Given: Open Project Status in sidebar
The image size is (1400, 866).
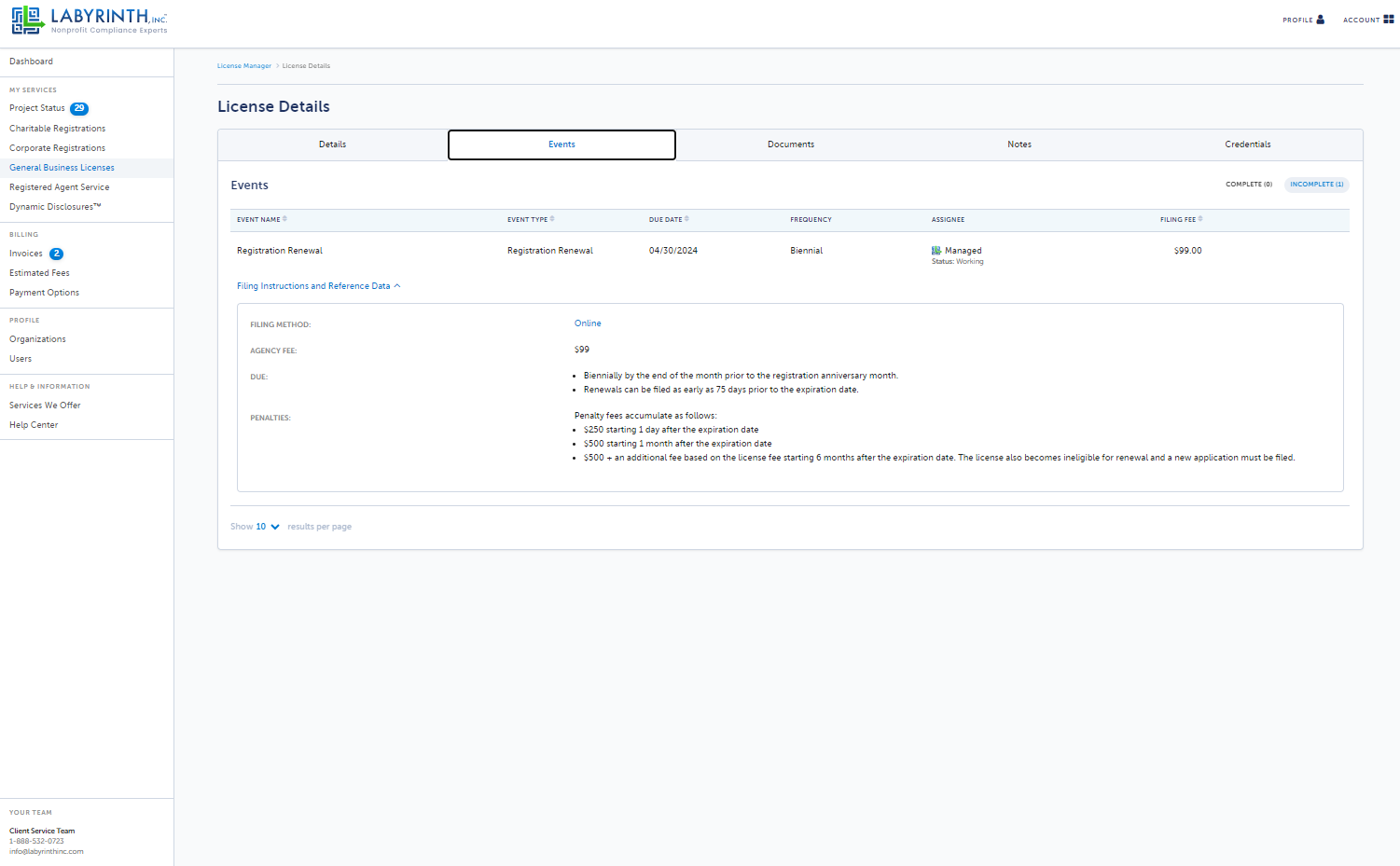Looking at the screenshot, I should (37, 108).
